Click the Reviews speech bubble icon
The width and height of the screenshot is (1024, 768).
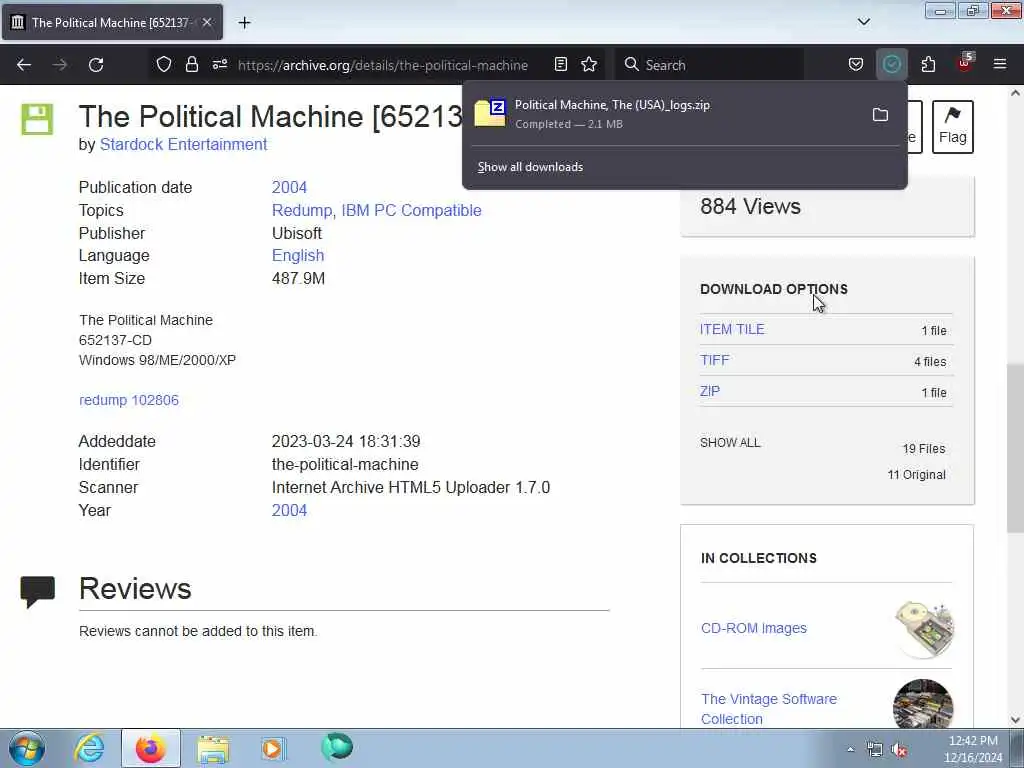tap(37, 591)
